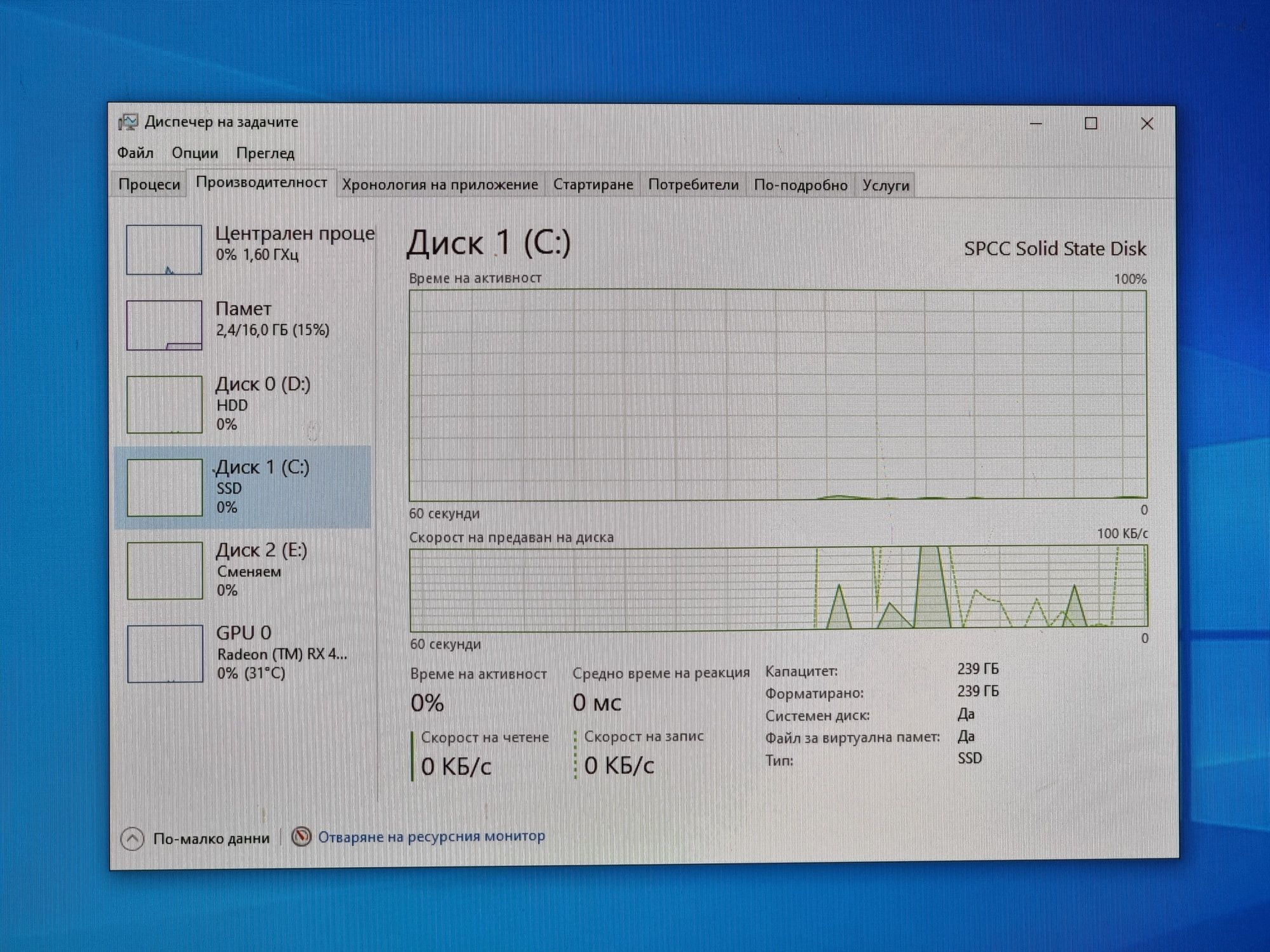Select Диск 2 (E:) graph thumbnail
This screenshot has width=1270, height=952.
click(164, 571)
